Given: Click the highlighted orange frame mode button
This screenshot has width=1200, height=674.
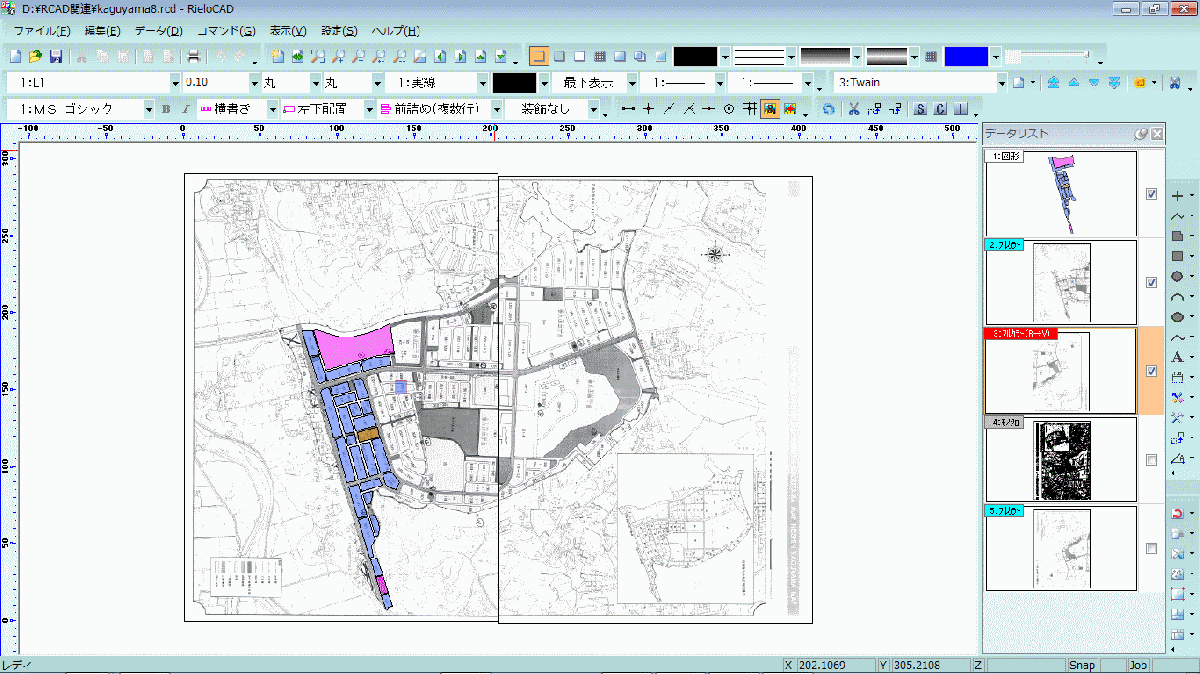Looking at the screenshot, I should tap(538, 56).
